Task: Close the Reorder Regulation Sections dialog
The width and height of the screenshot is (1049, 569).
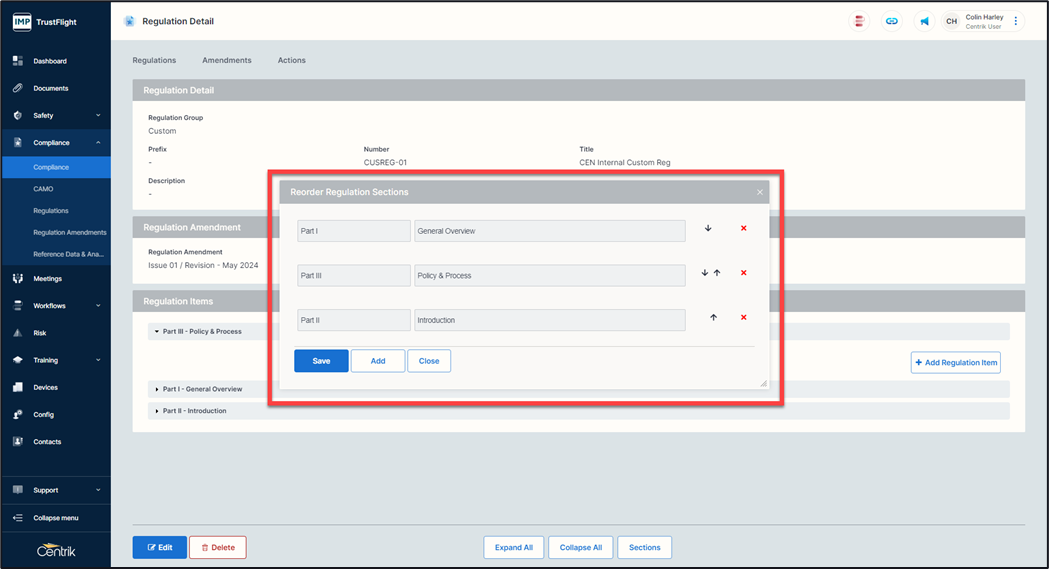Action: coord(760,192)
